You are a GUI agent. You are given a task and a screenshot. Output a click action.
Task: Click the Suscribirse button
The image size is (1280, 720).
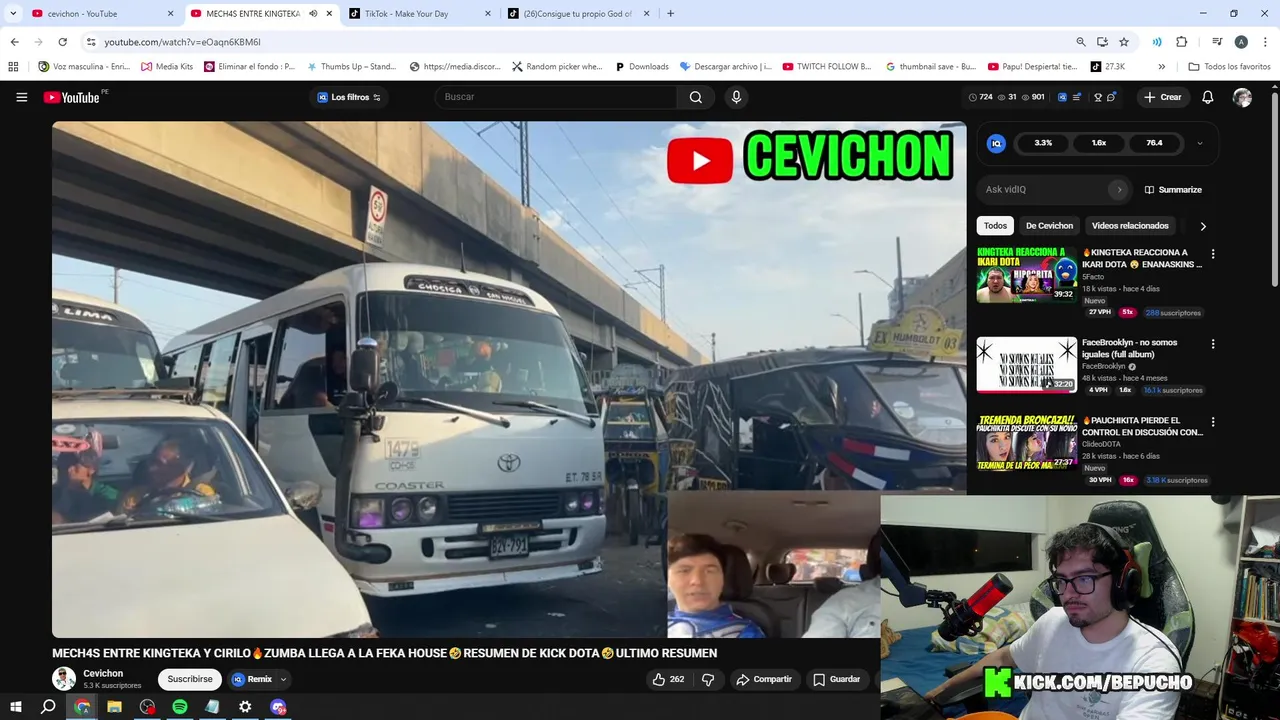(190, 679)
